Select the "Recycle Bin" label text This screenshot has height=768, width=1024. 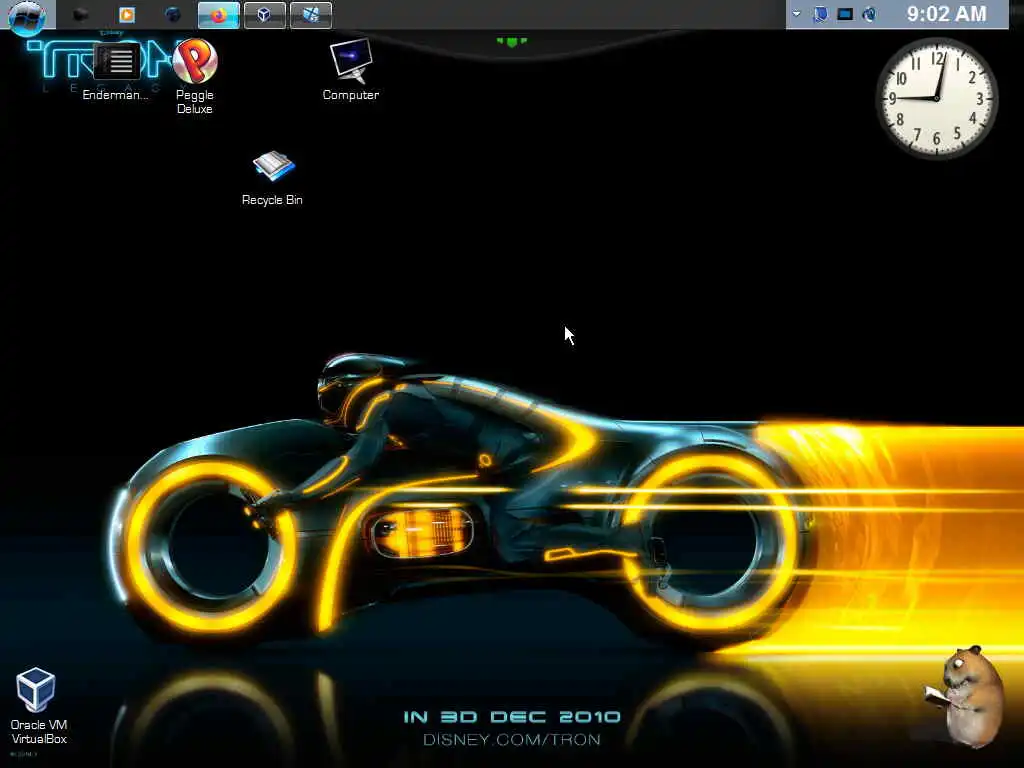pyautogui.click(x=272, y=200)
